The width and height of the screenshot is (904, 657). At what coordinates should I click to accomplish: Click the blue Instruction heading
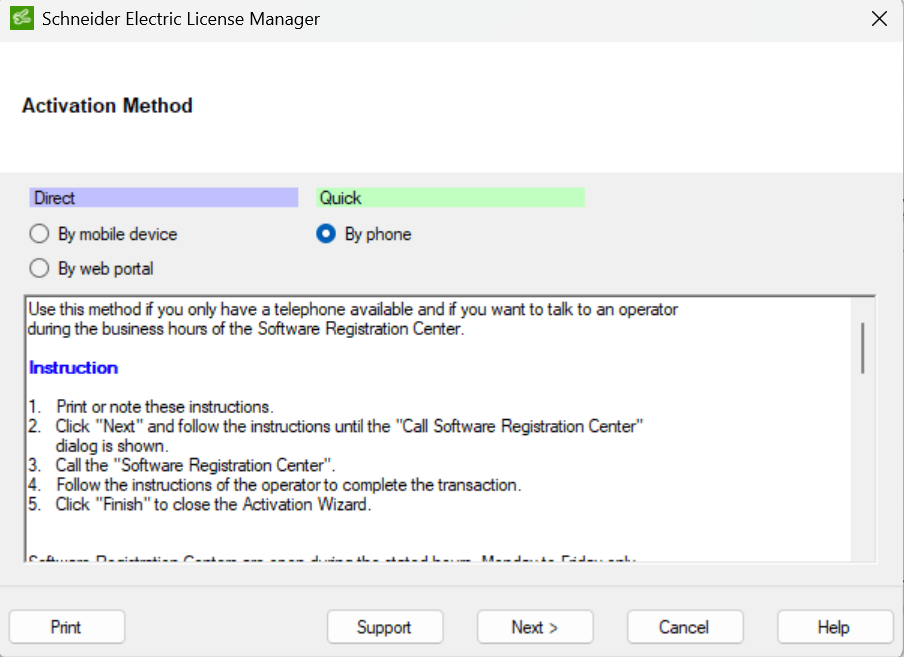click(x=73, y=368)
